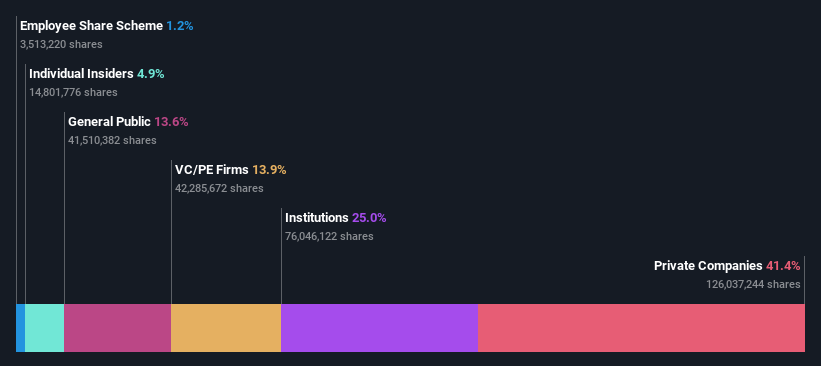The height and width of the screenshot is (366, 821).
Task: Click the 76,046,122 shares text
Action: [329, 236]
